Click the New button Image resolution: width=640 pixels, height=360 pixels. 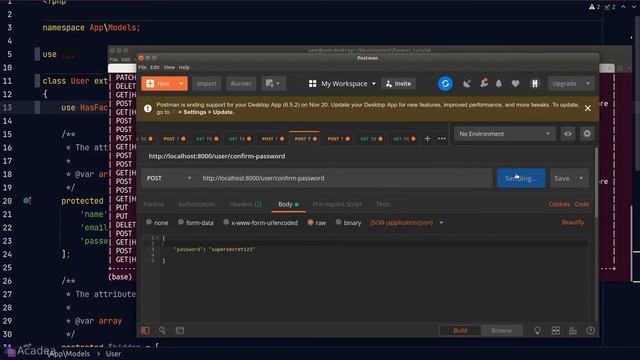159,83
